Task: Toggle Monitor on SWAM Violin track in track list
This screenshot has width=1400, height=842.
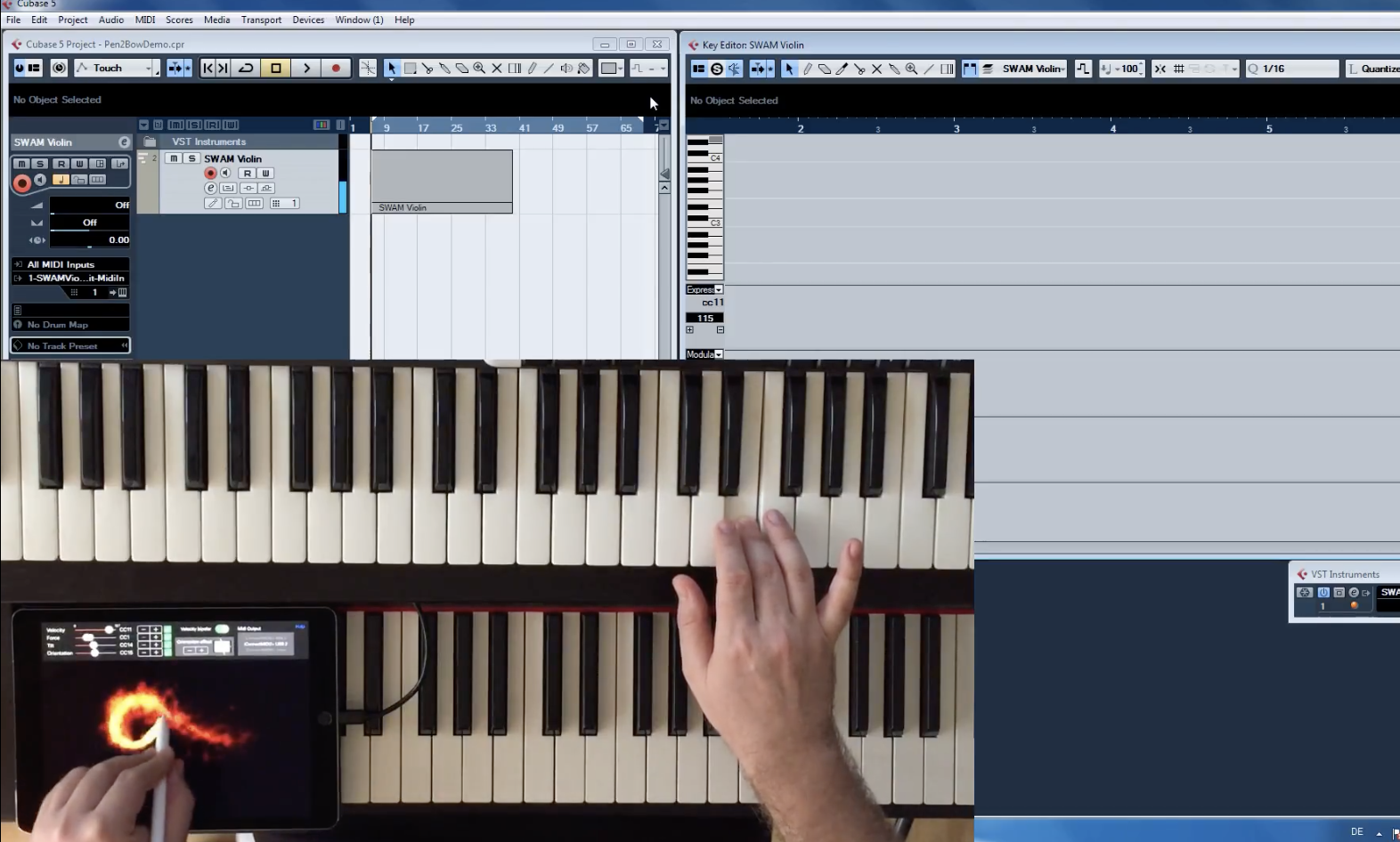Action: click(x=225, y=173)
